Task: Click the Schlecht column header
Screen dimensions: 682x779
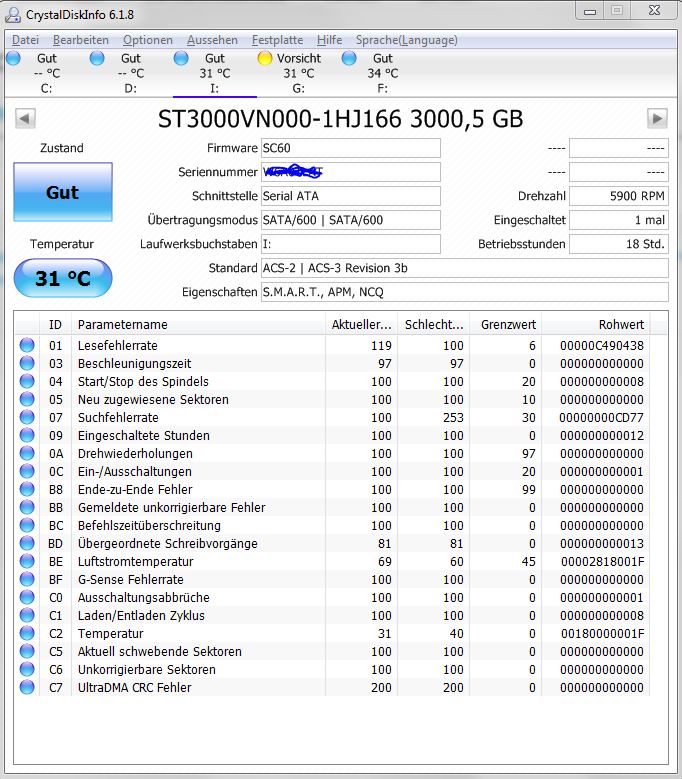Action: coord(433,324)
